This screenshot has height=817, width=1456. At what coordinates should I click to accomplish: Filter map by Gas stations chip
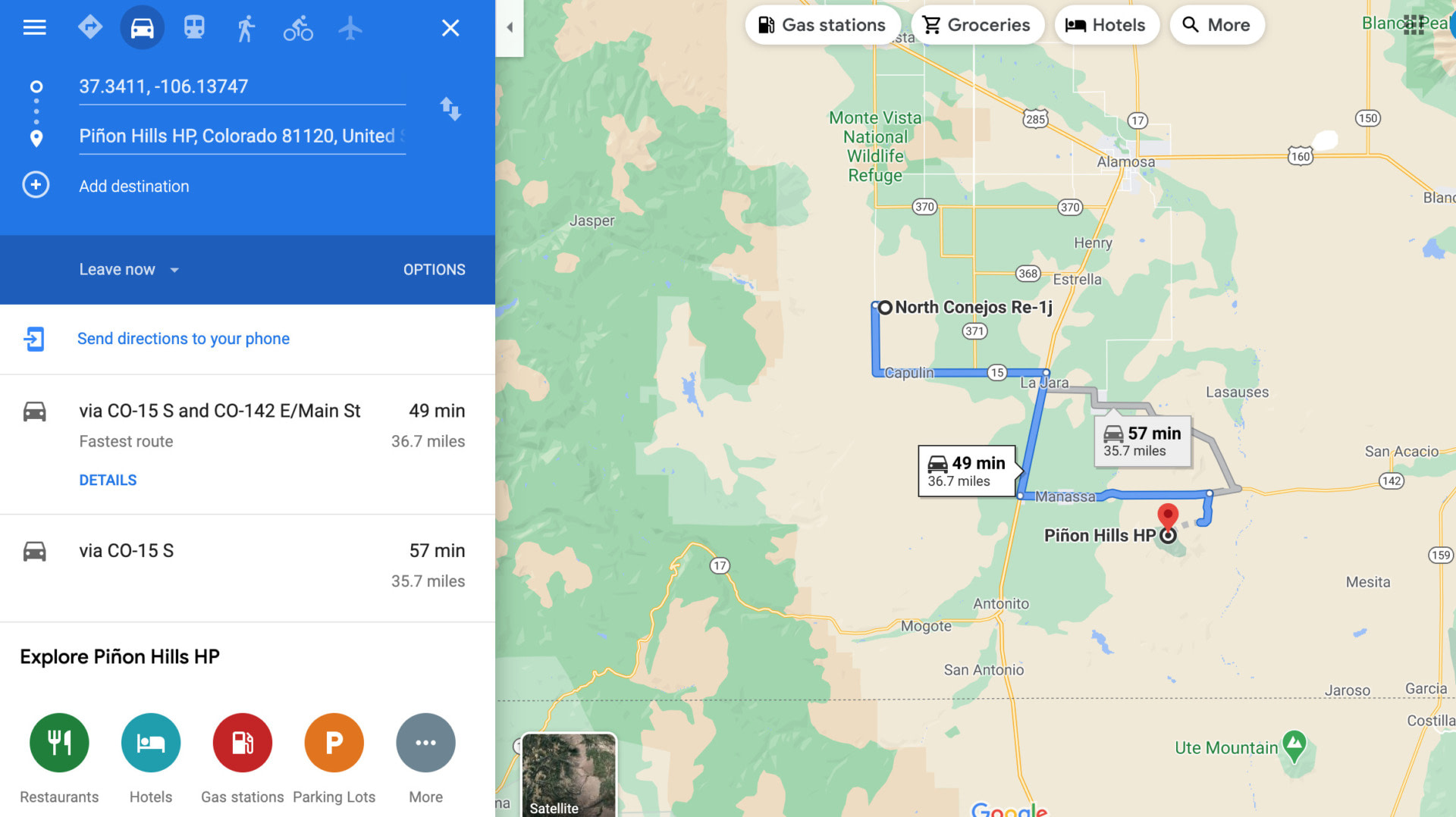822,25
